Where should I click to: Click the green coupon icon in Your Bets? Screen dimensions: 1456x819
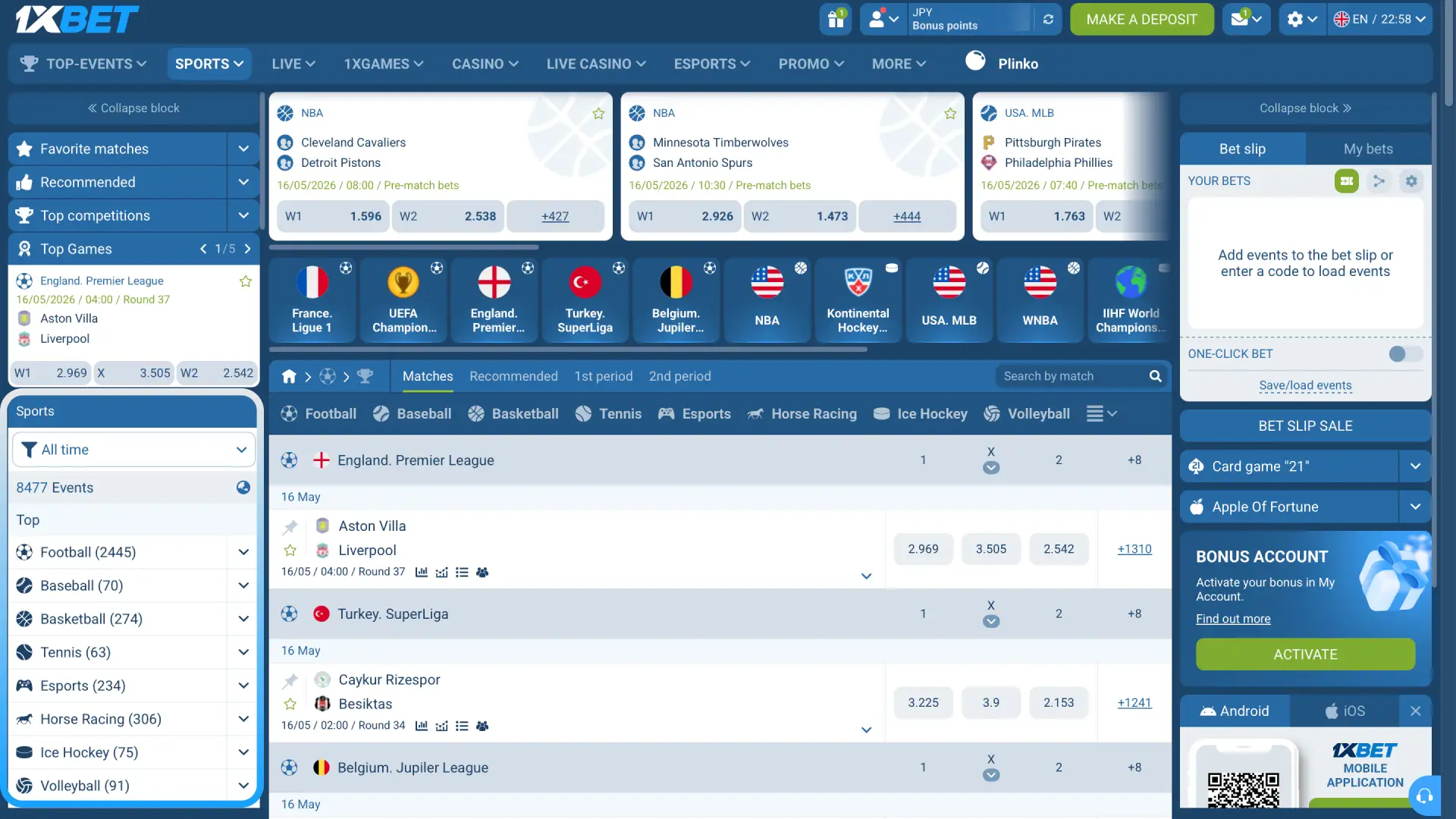pyautogui.click(x=1346, y=181)
